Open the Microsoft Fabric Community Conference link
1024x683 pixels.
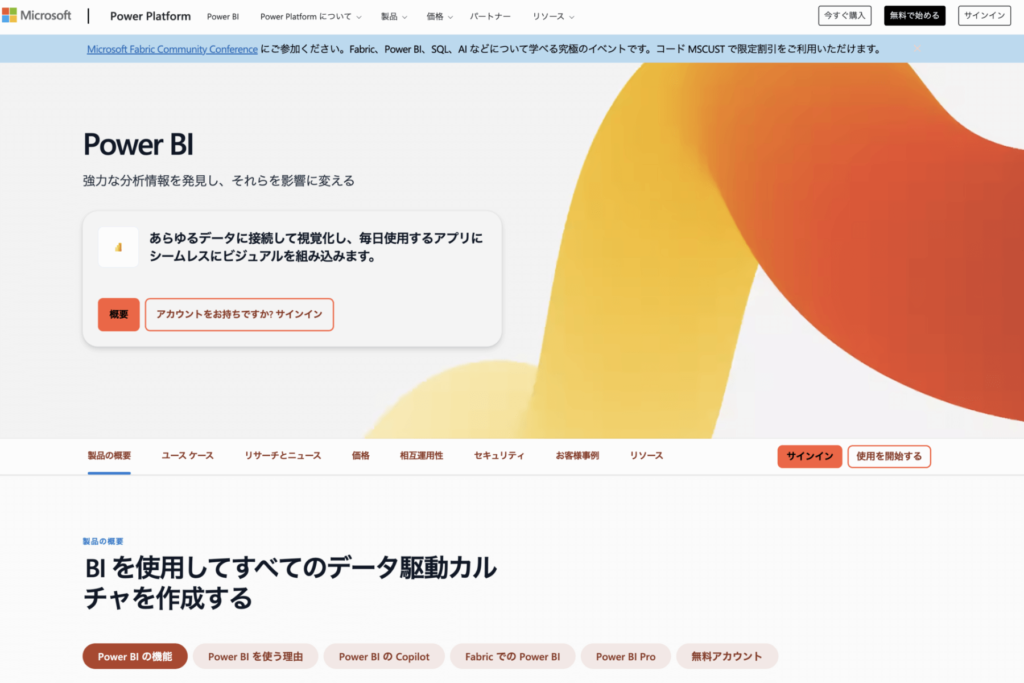coord(172,49)
